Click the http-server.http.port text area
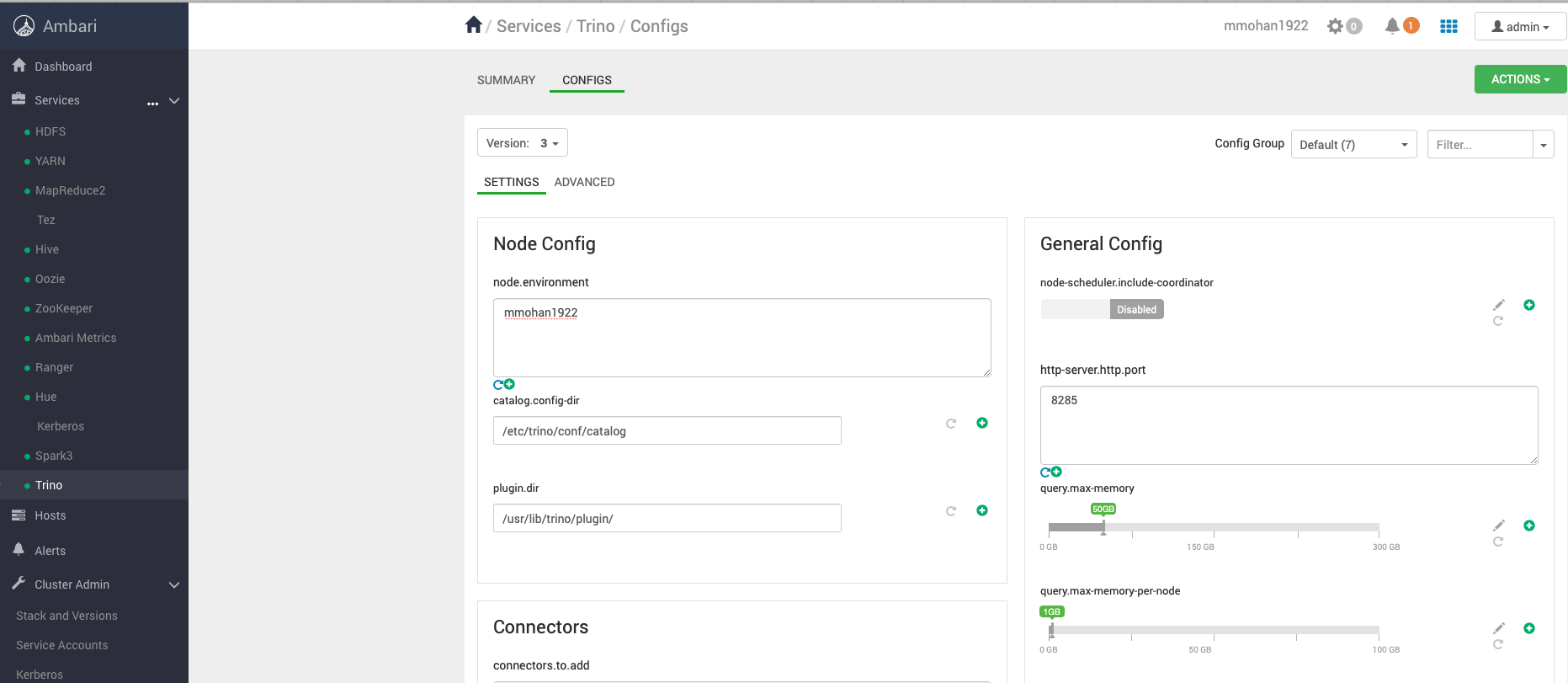The height and width of the screenshot is (683, 1568). click(x=1289, y=425)
